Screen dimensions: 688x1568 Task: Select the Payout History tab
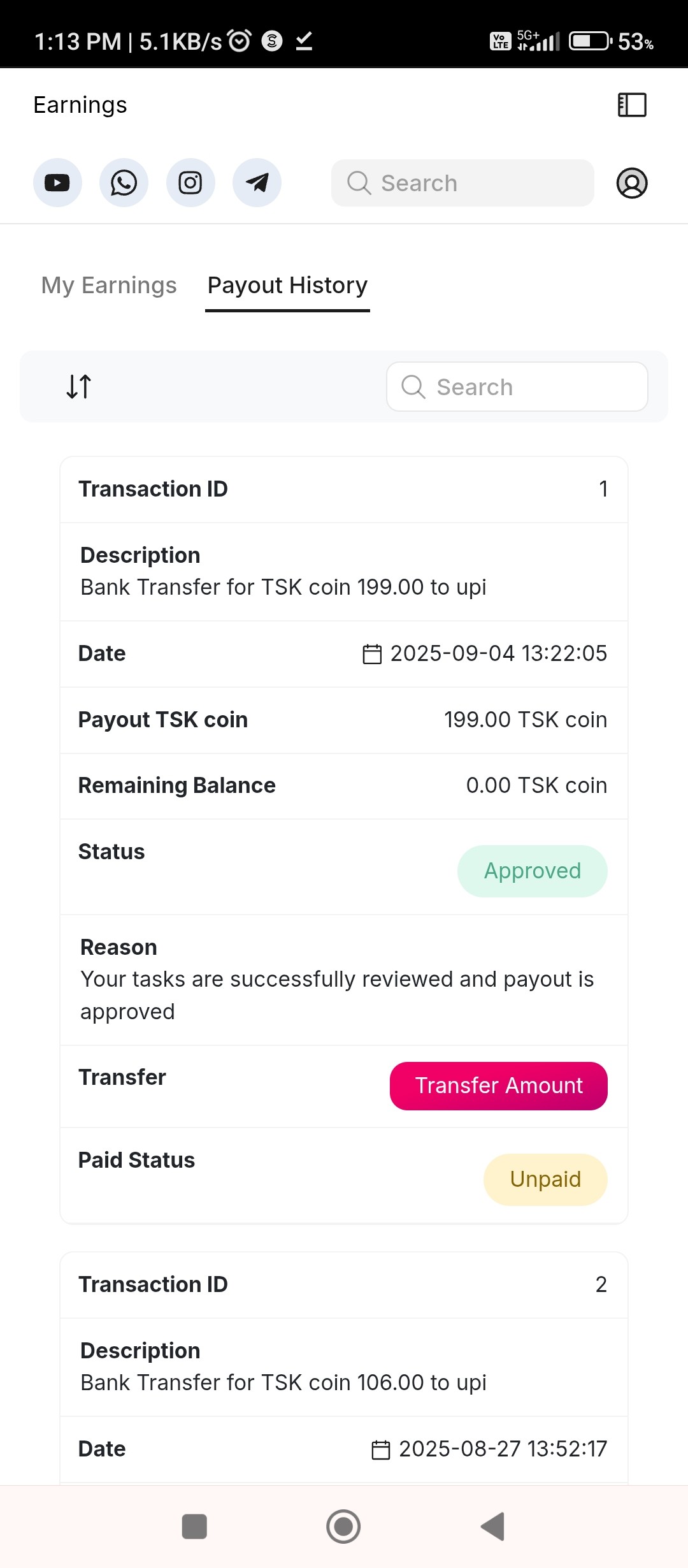(x=287, y=285)
